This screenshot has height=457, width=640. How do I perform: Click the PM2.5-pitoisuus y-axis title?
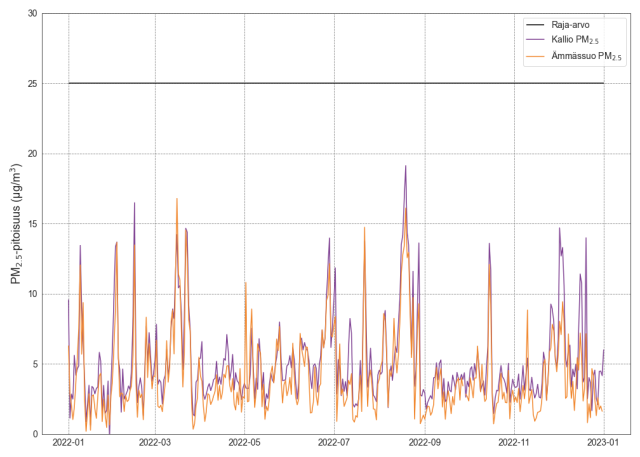pyautogui.click(x=17, y=224)
